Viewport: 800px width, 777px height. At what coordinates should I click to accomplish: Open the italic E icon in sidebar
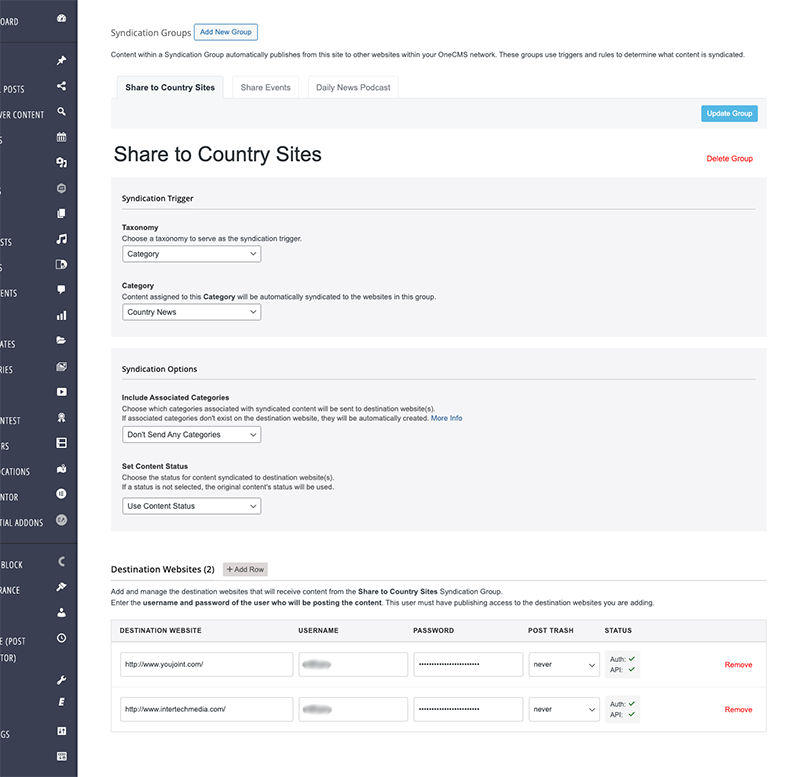[x=61, y=702]
